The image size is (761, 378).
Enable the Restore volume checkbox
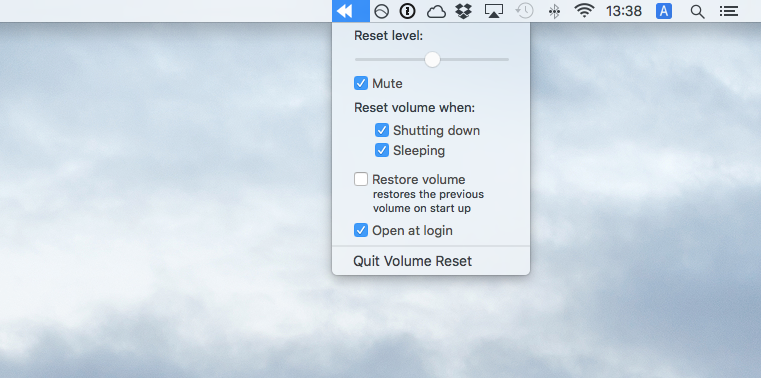(x=361, y=179)
